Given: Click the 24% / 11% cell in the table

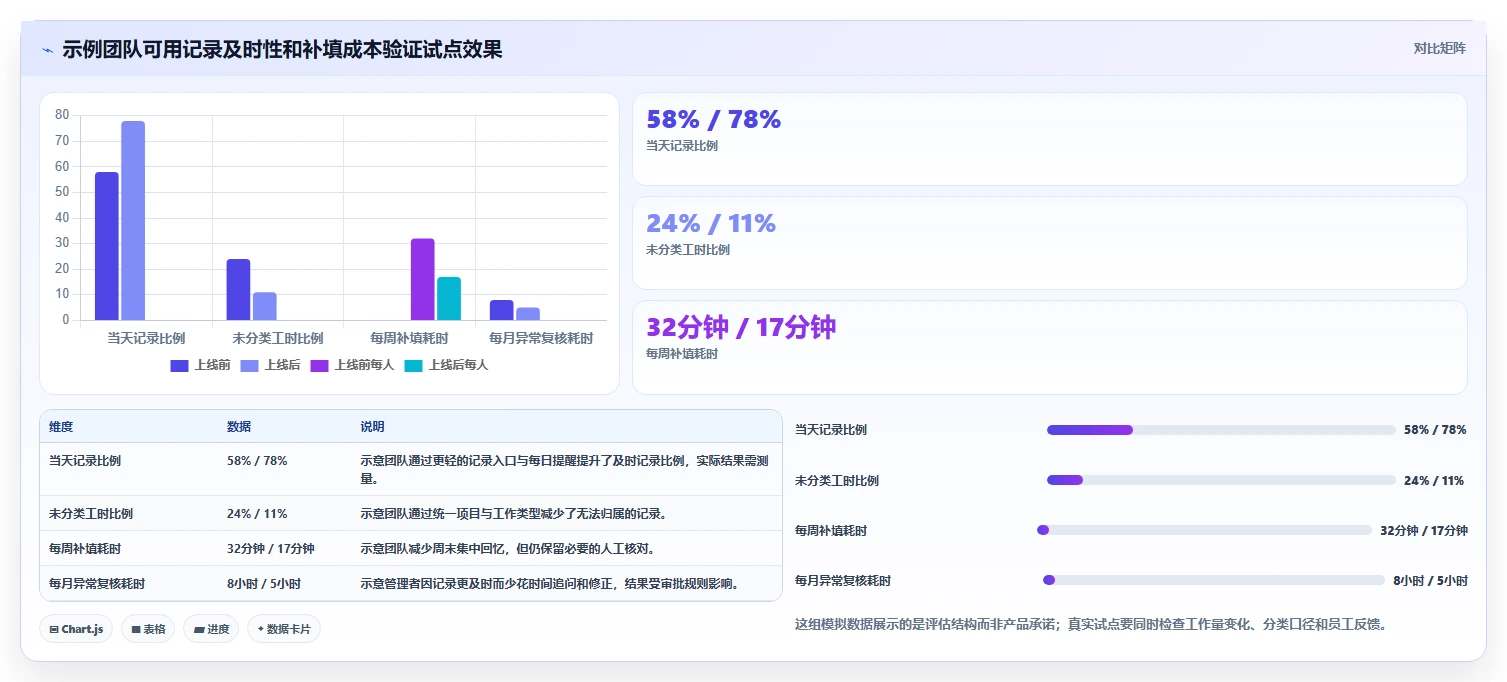Looking at the screenshot, I should (257, 514).
